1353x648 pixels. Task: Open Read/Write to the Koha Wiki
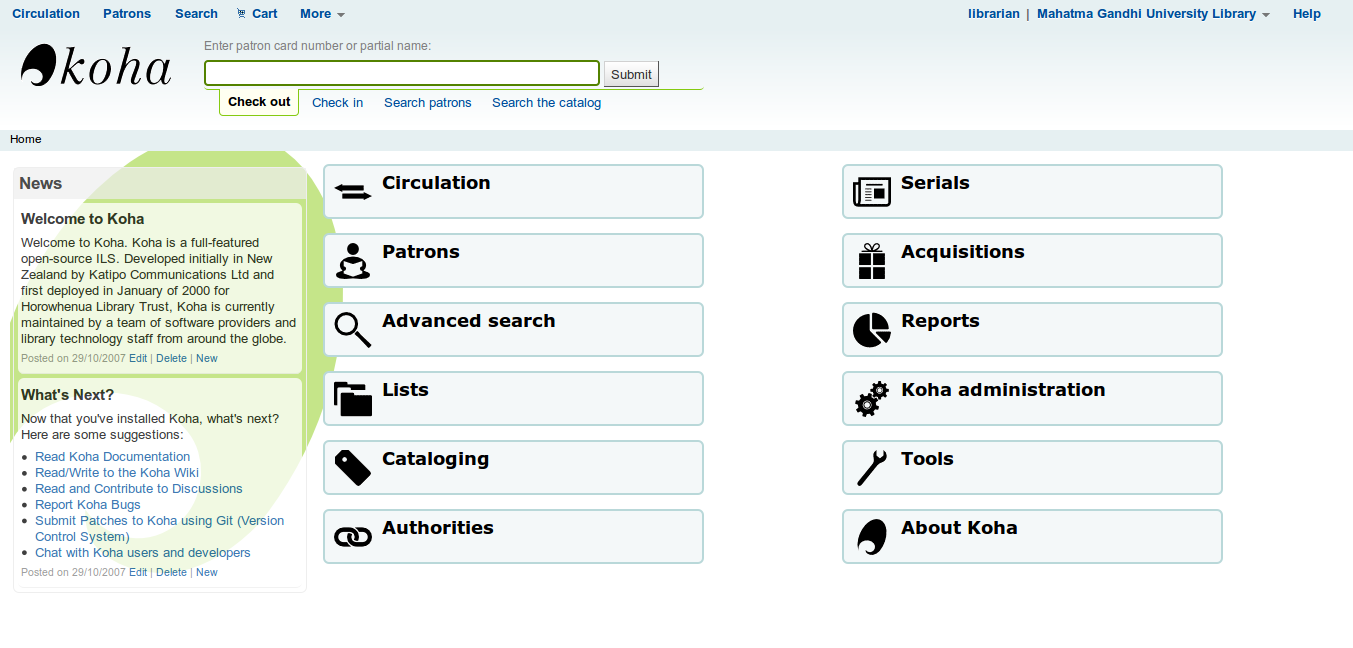tap(117, 473)
